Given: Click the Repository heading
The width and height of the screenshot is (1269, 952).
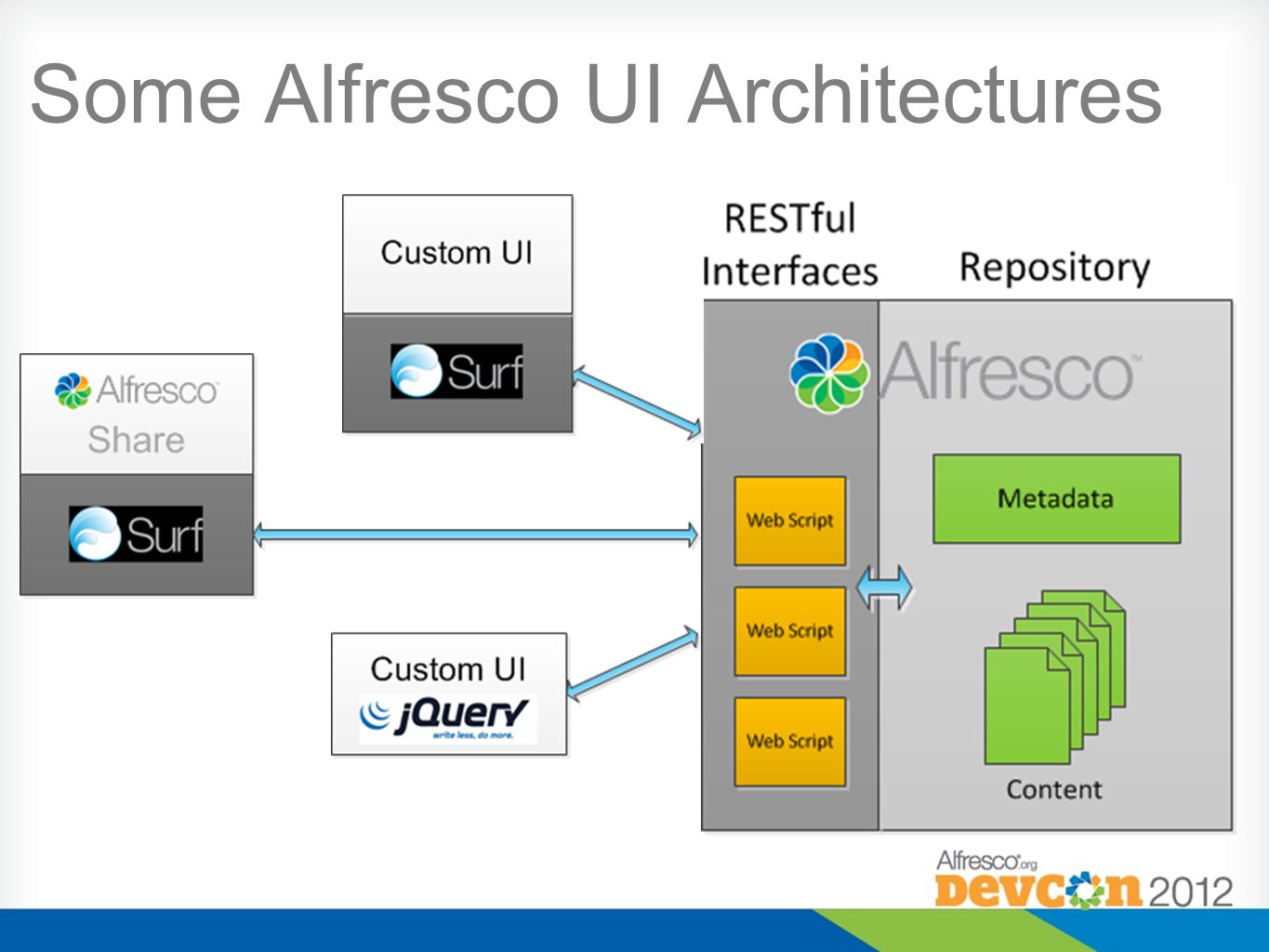Looking at the screenshot, I should pos(1054,268).
